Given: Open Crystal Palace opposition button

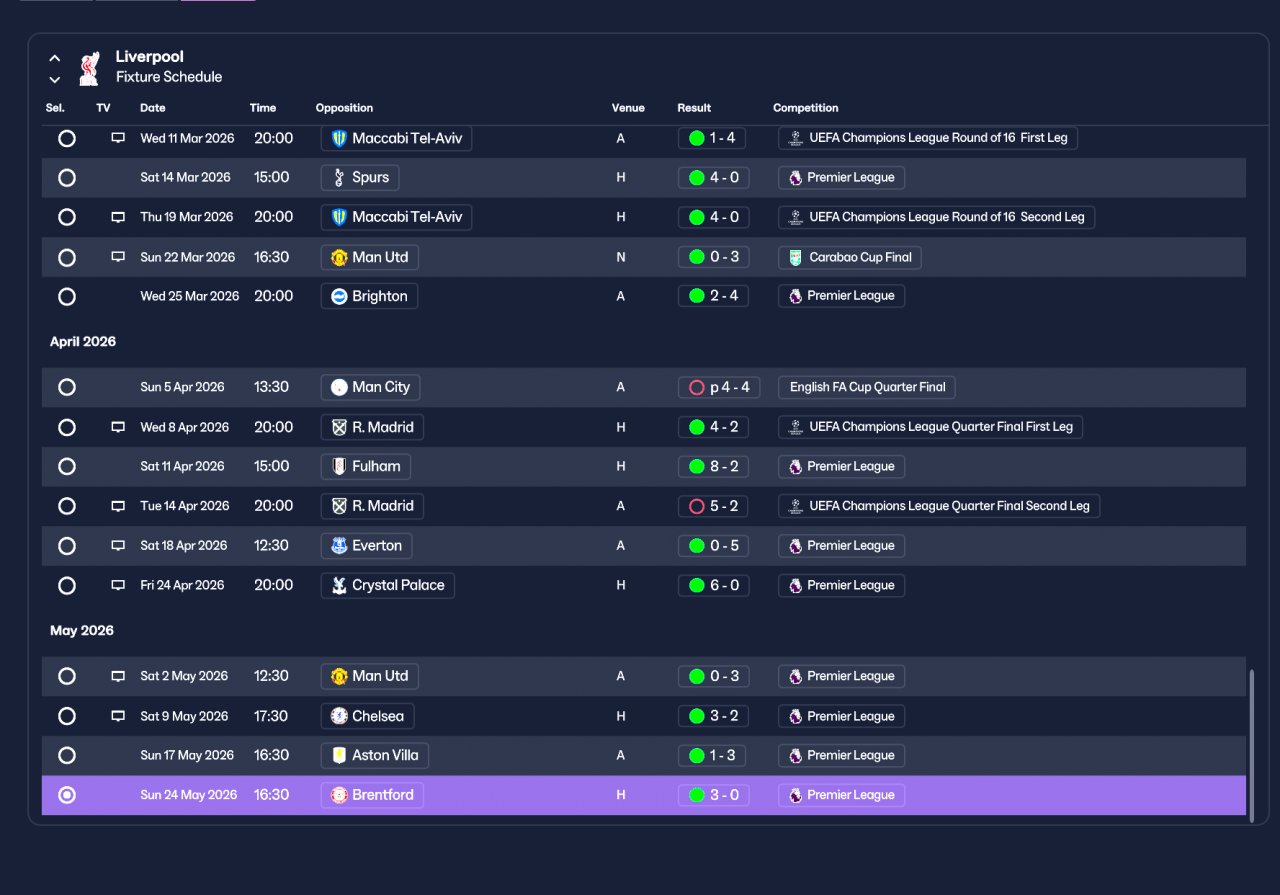Looking at the screenshot, I should (x=388, y=585).
